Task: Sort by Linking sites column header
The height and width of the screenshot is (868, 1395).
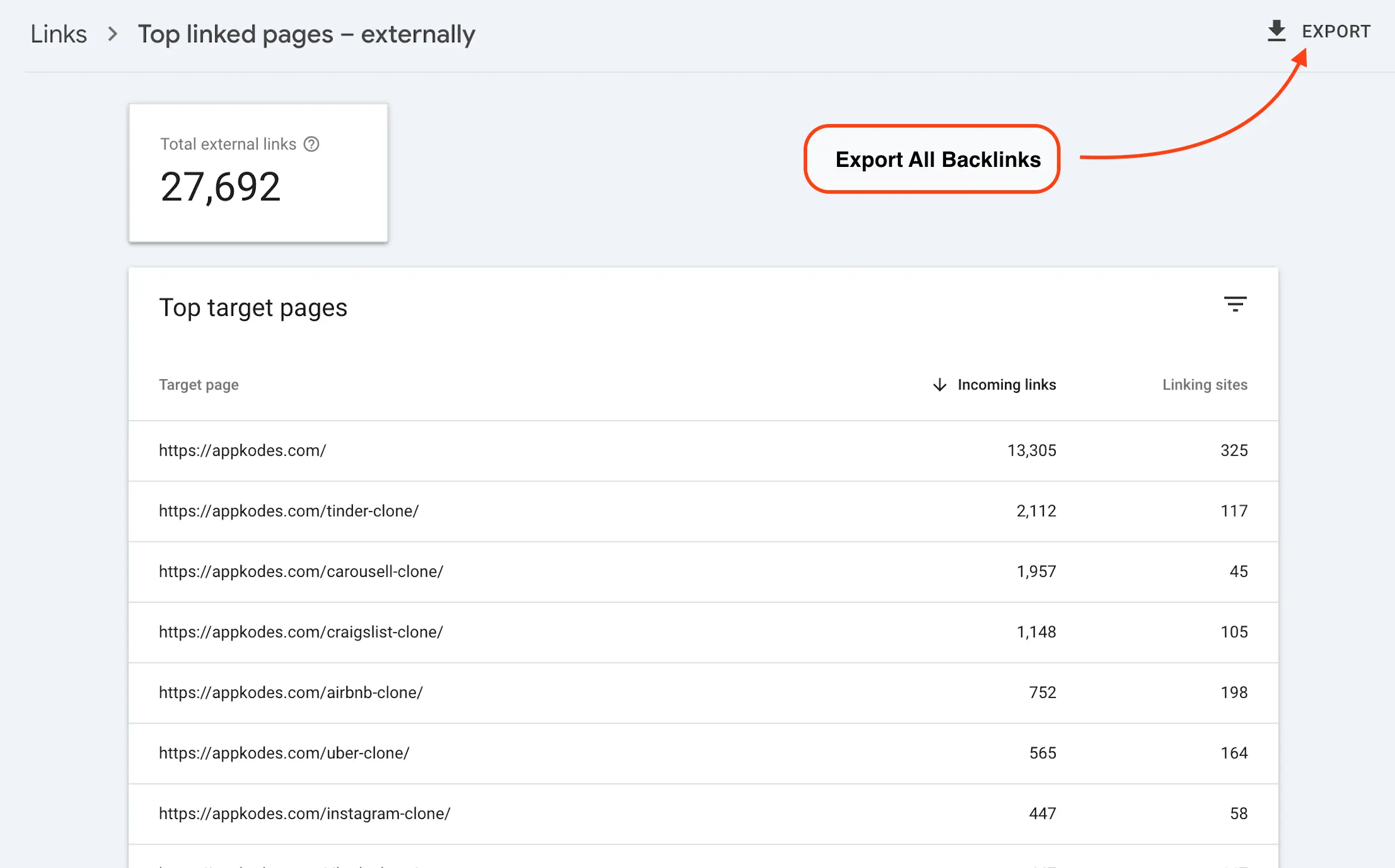Action: [x=1205, y=385]
